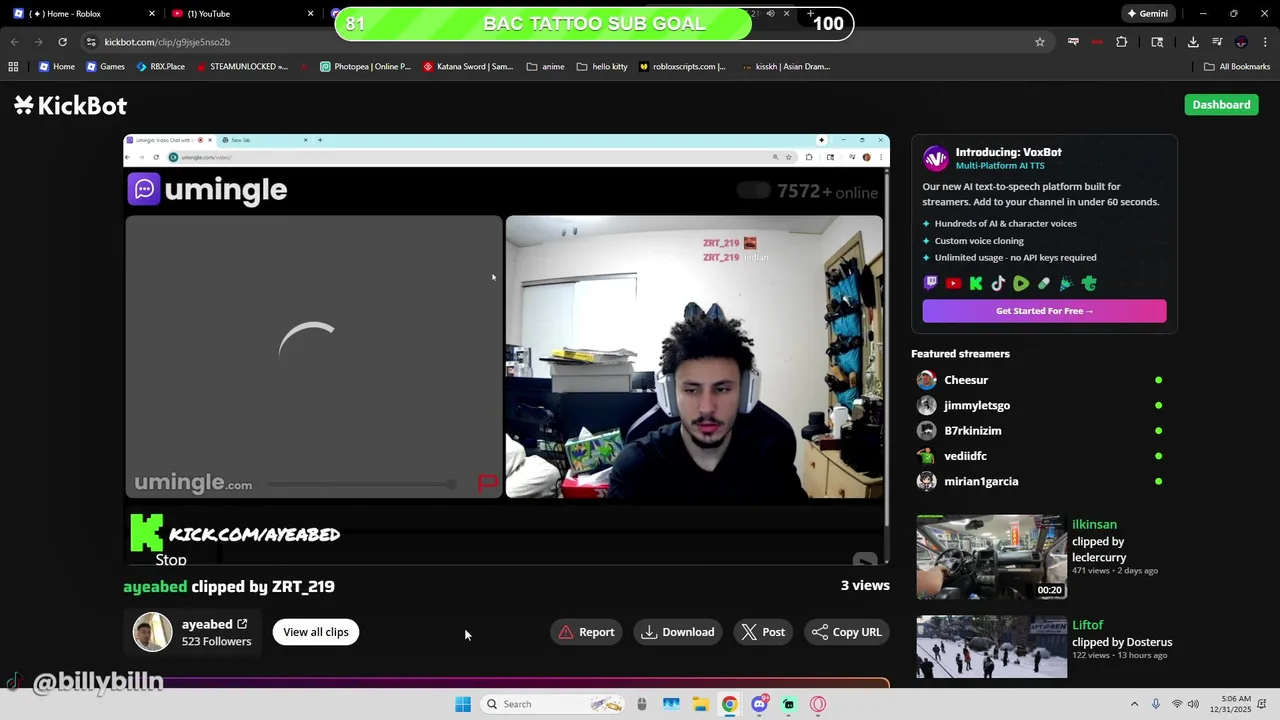This screenshot has width=1280, height=720.
Task: Expand the All Bookmarks folder
Action: click(x=1237, y=67)
